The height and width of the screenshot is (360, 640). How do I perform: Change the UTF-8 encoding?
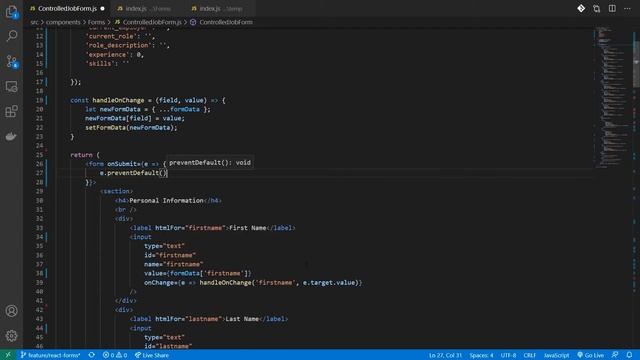[x=508, y=355]
